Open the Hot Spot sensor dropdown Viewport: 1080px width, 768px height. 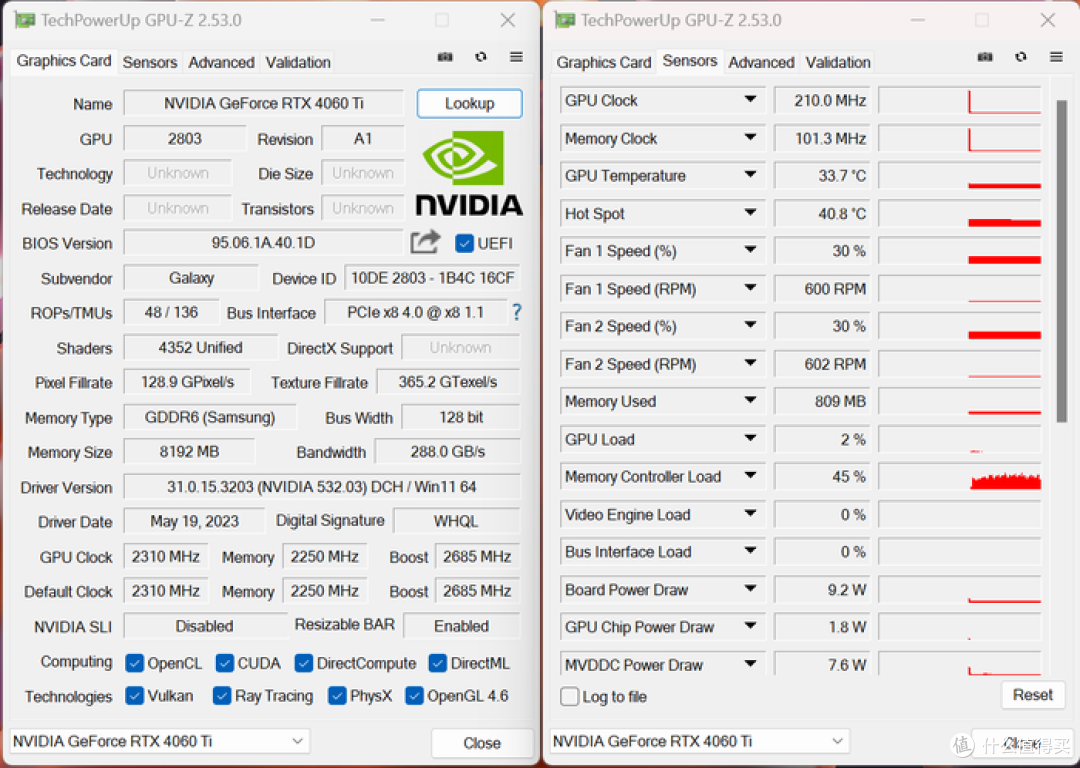point(751,213)
